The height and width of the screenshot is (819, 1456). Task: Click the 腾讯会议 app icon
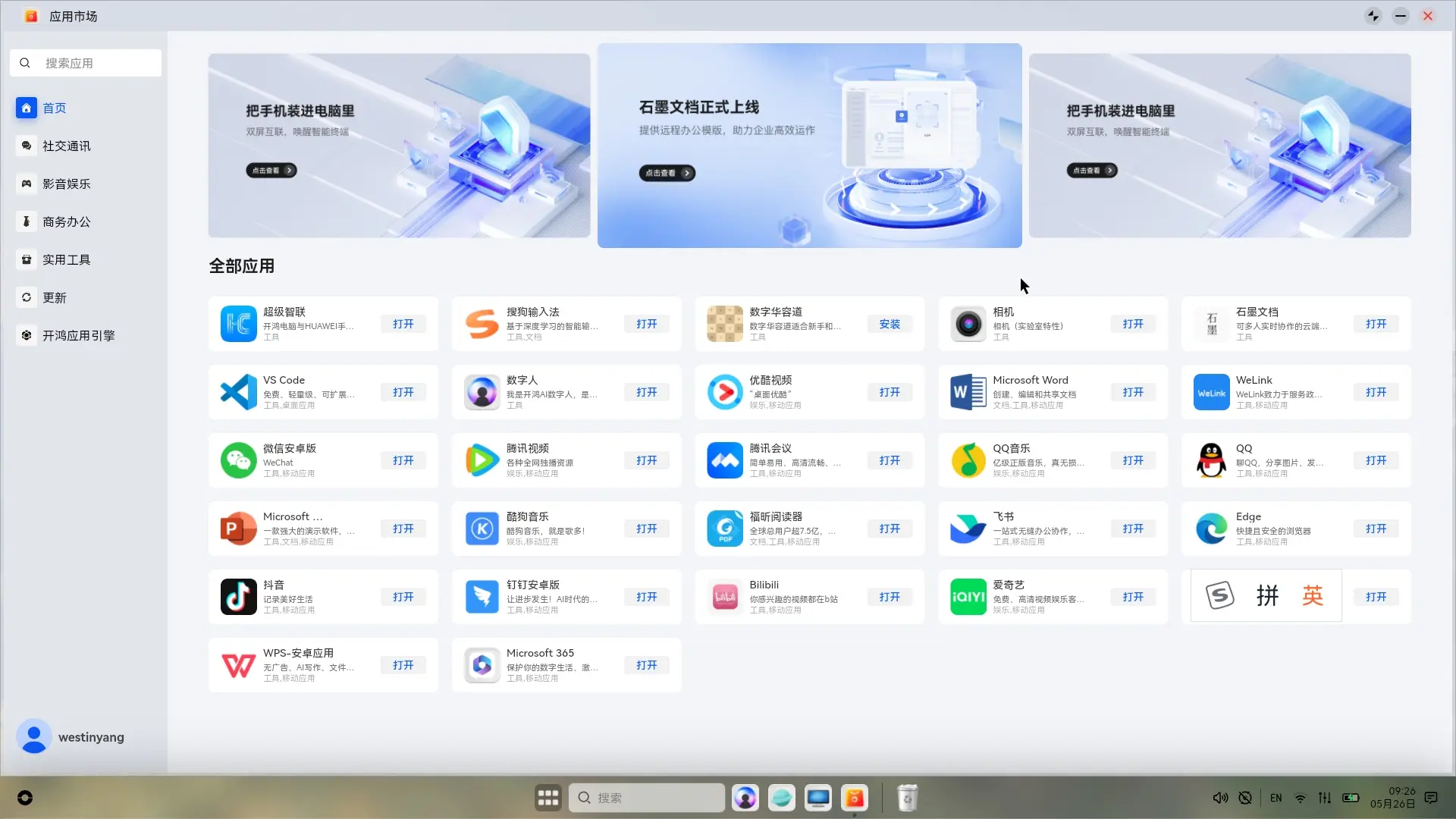pyautogui.click(x=725, y=460)
